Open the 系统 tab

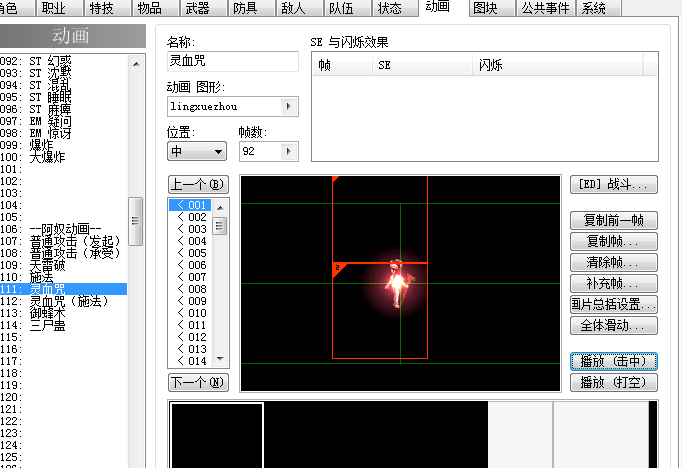(x=598, y=8)
